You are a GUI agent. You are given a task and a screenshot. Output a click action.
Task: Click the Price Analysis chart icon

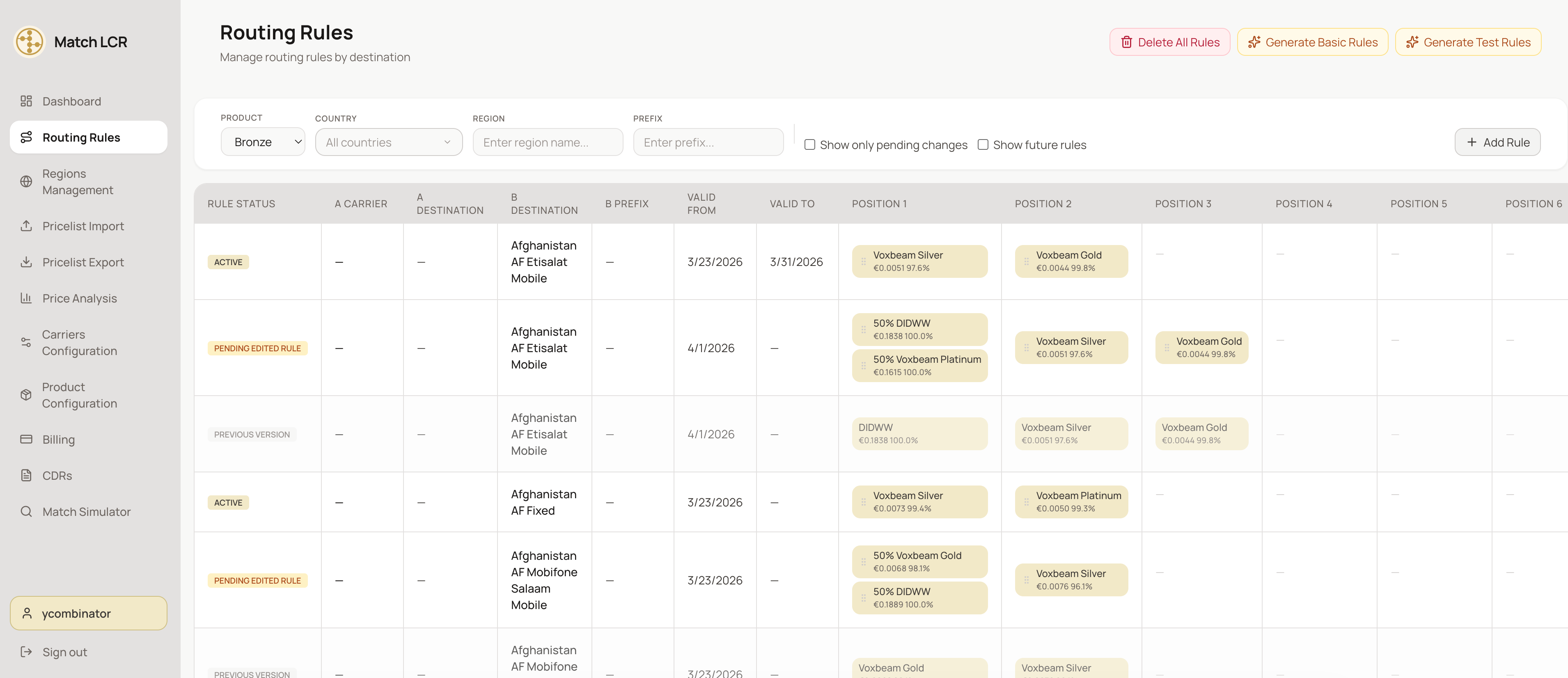coord(26,298)
